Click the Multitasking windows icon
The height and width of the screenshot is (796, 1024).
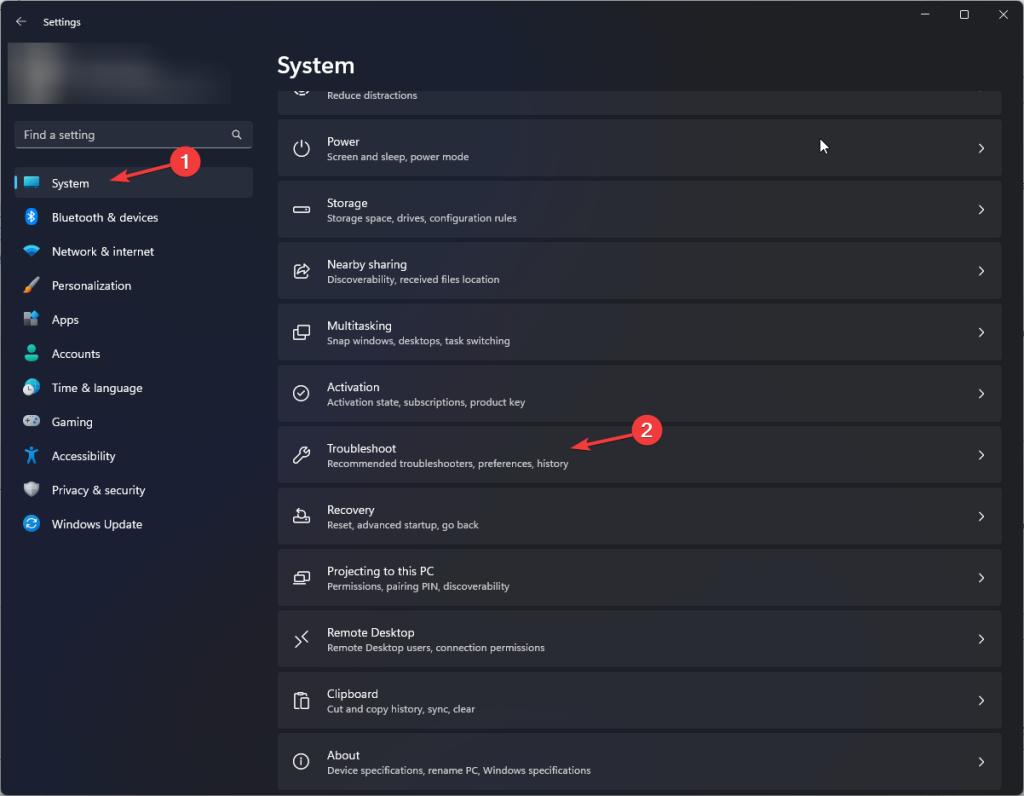(x=301, y=332)
